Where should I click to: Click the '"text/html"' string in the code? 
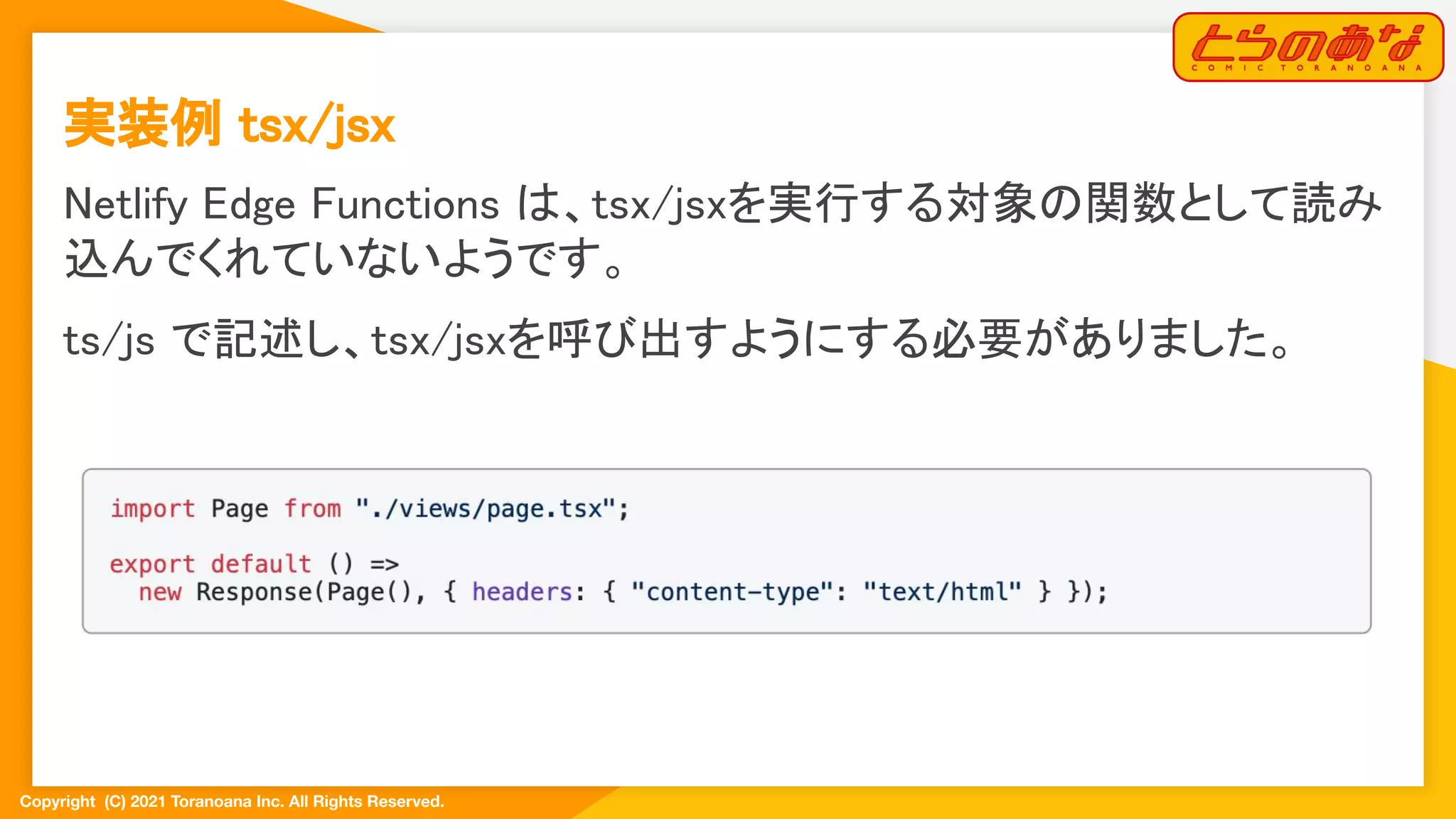click(942, 591)
